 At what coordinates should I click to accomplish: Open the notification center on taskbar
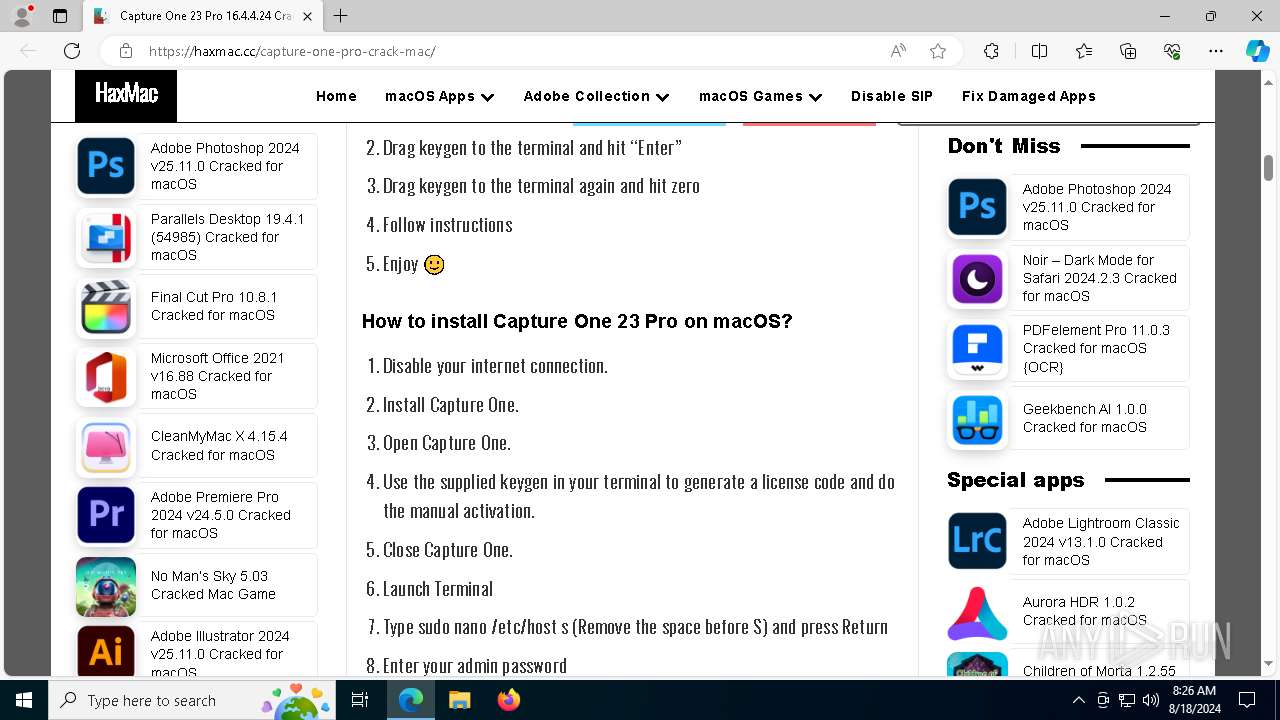[1247, 700]
